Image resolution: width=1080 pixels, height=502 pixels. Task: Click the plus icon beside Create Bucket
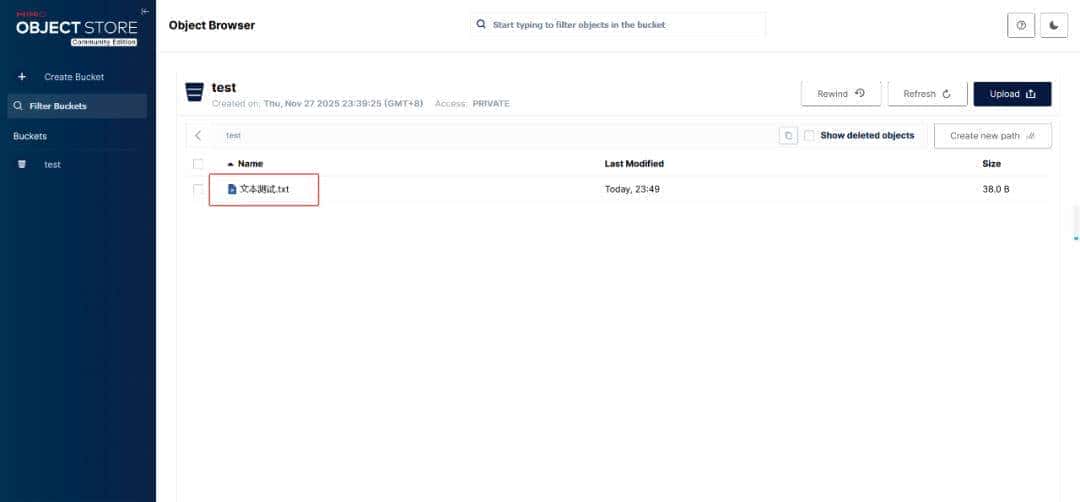pos(21,76)
